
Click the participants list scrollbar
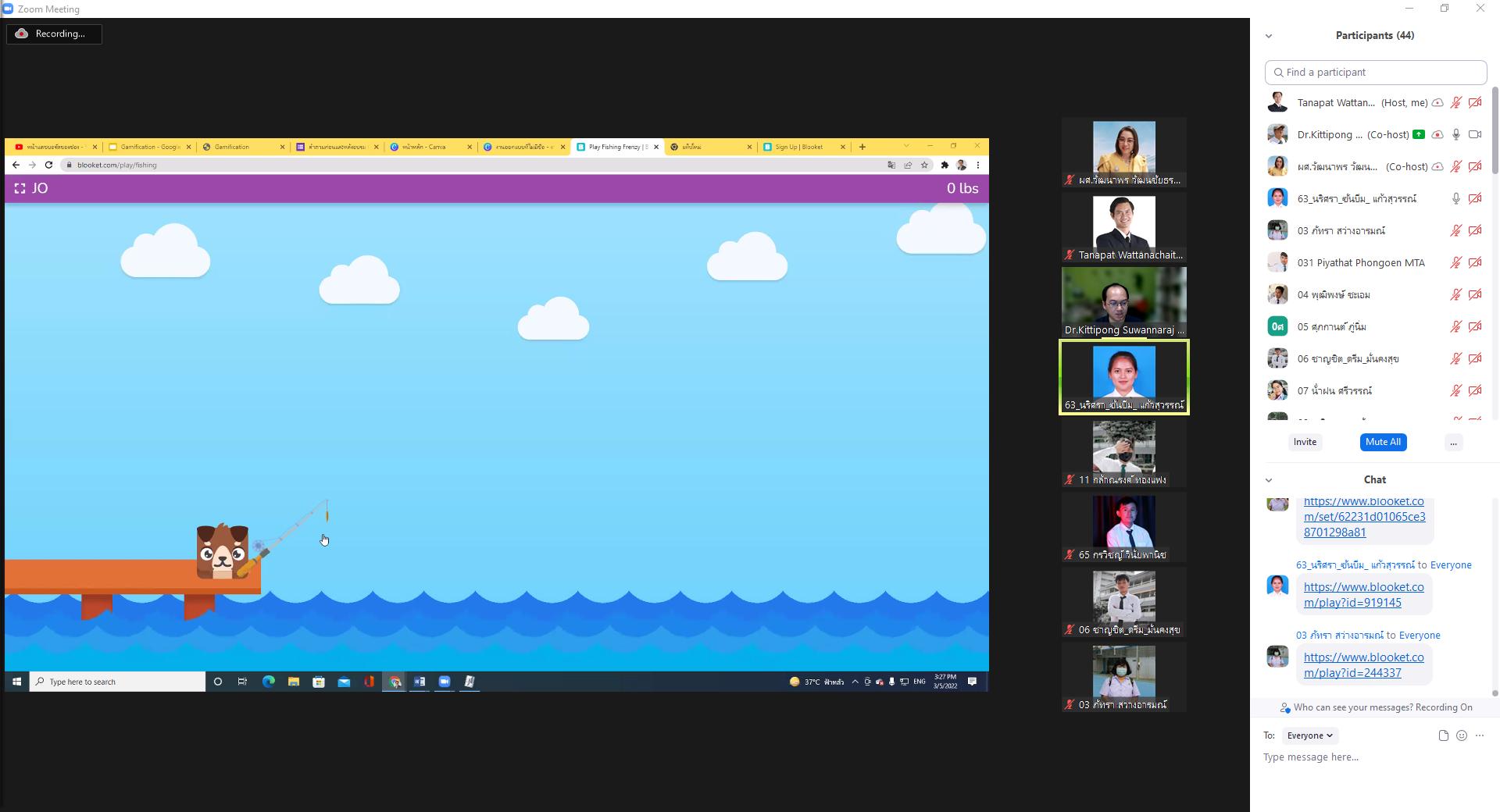click(x=1495, y=131)
